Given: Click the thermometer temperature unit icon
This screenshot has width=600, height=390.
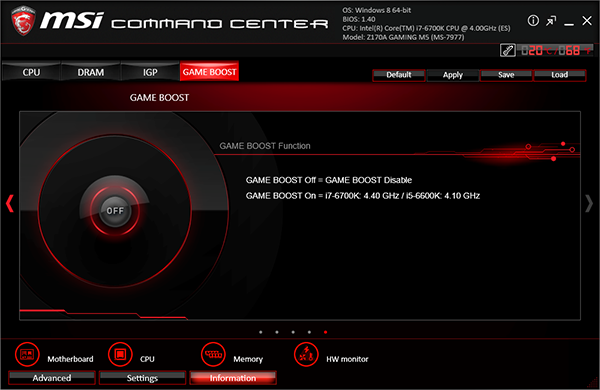Looking at the screenshot, I should pos(508,50).
